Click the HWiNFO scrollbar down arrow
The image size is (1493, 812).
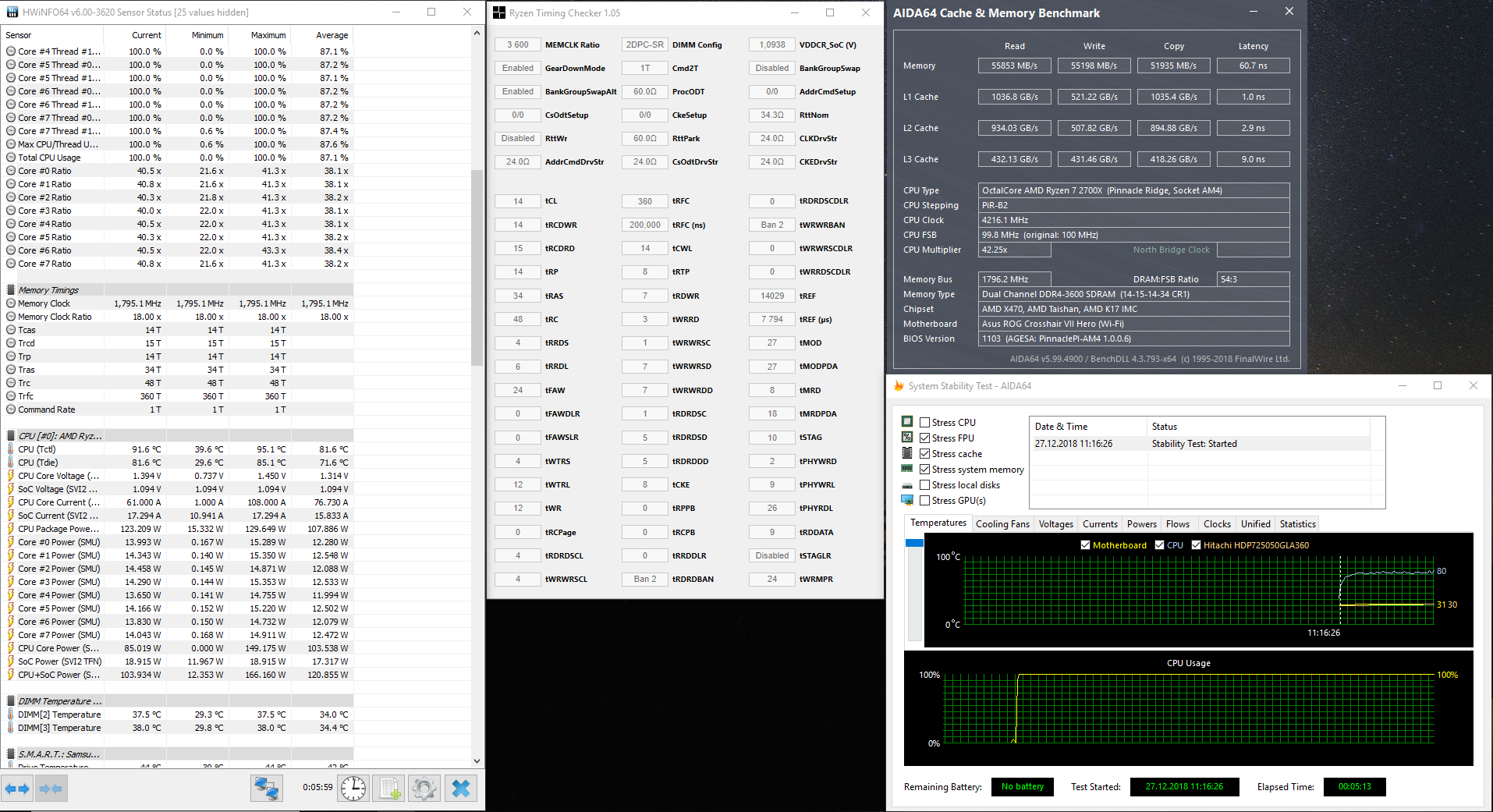pyautogui.click(x=477, y=761)
